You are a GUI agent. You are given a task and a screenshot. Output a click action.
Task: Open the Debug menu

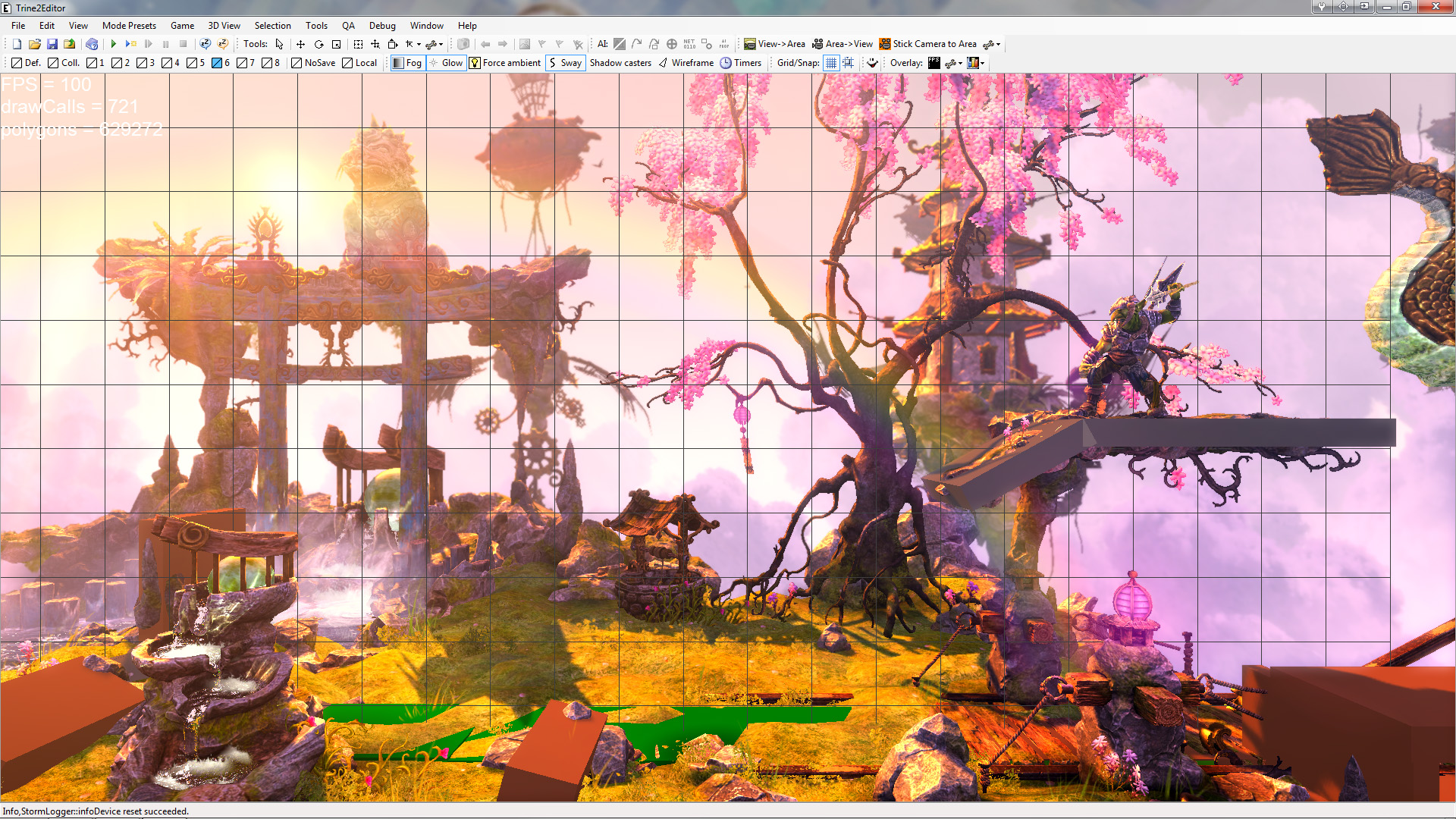coord(382,26)
